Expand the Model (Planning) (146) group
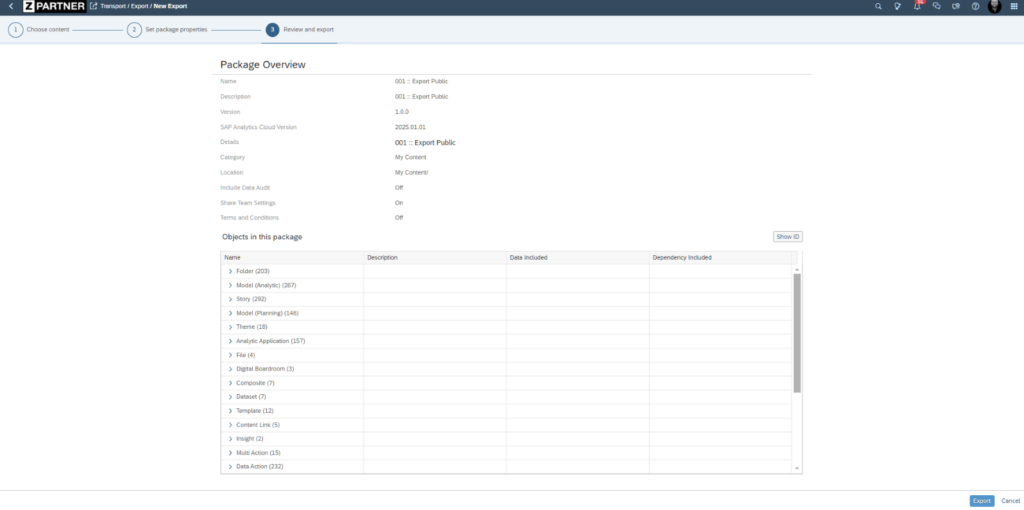Image resolution: width=1024 pixels, height=510 pixels. [x=230, y=313]
